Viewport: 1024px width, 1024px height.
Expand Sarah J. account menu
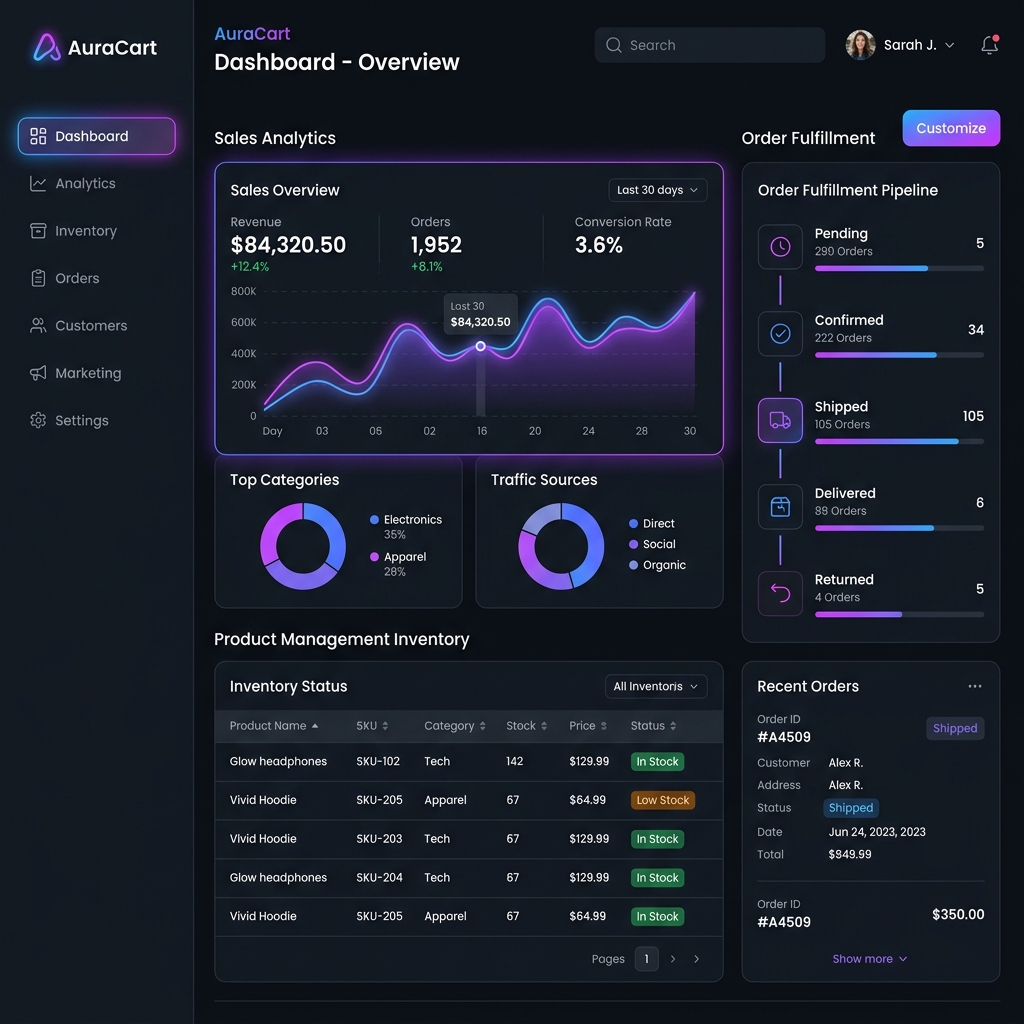pyautogui.click(x=950, y=45)
